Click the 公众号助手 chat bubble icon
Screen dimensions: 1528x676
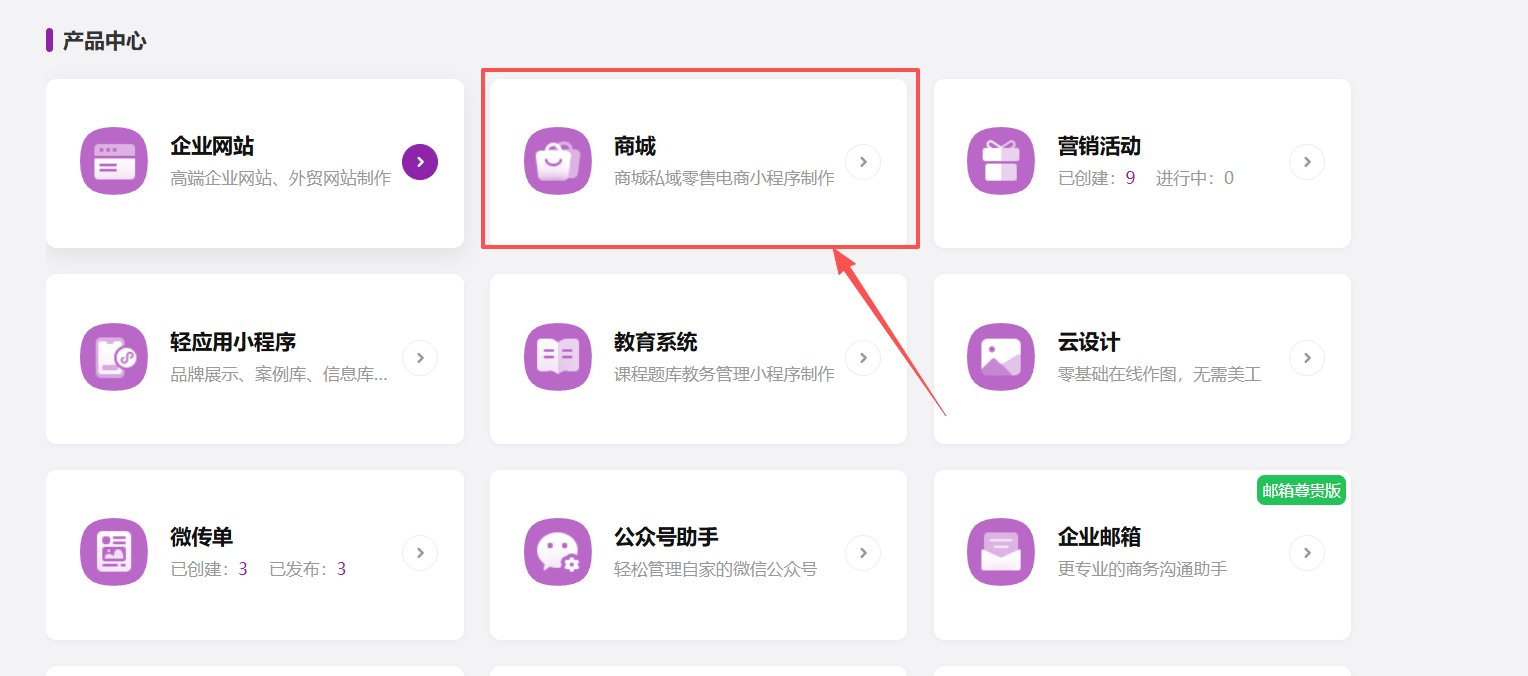click(x=558, y=552)
